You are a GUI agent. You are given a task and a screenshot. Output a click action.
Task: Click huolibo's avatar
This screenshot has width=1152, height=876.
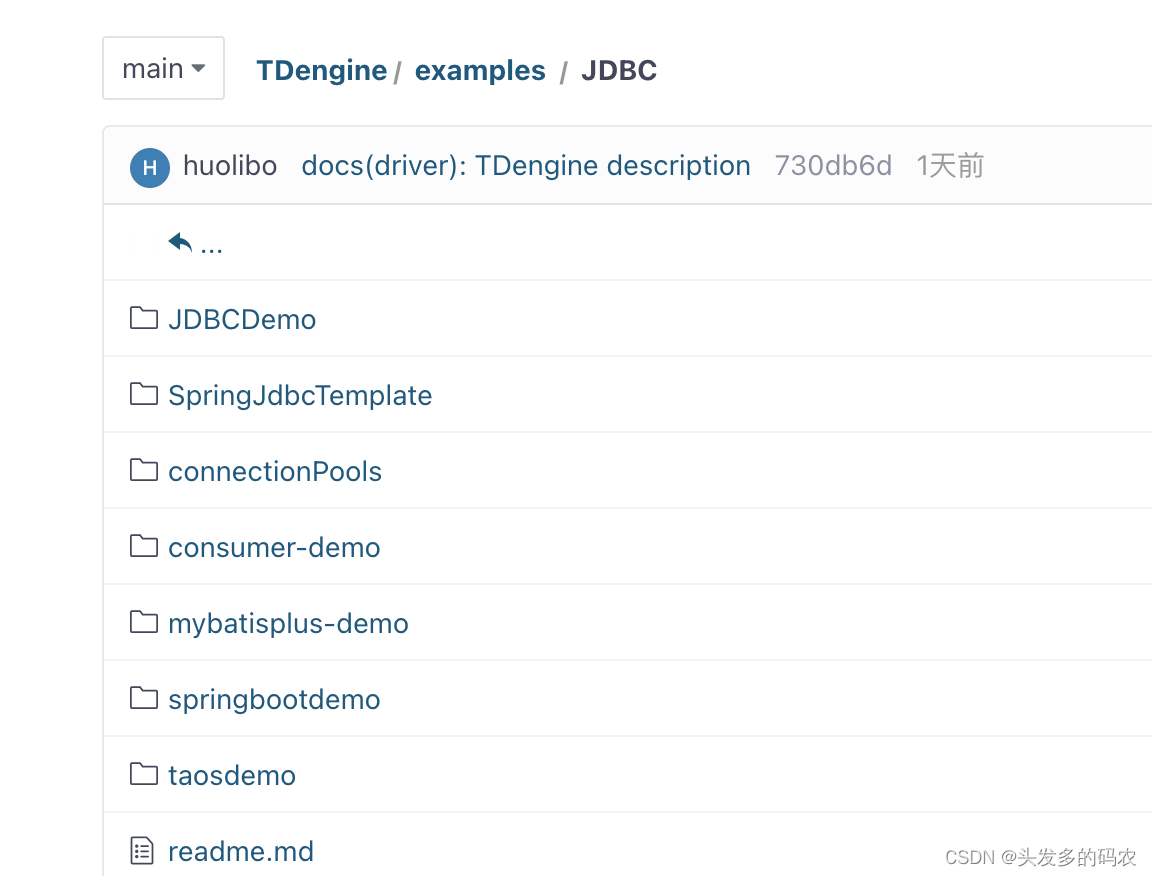[149, 167]
